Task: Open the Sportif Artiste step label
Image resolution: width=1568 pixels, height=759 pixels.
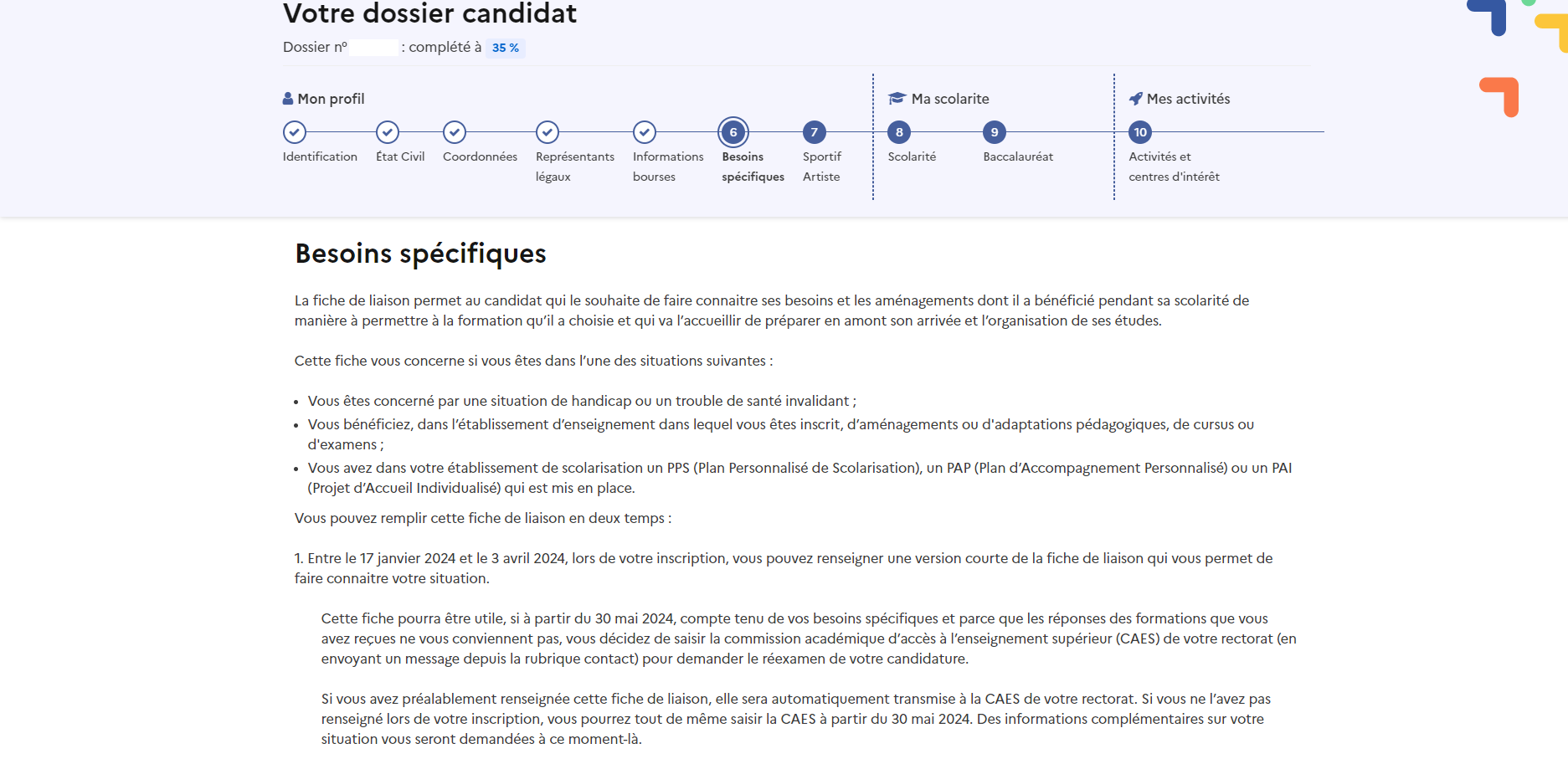Action: click(821, 167)
